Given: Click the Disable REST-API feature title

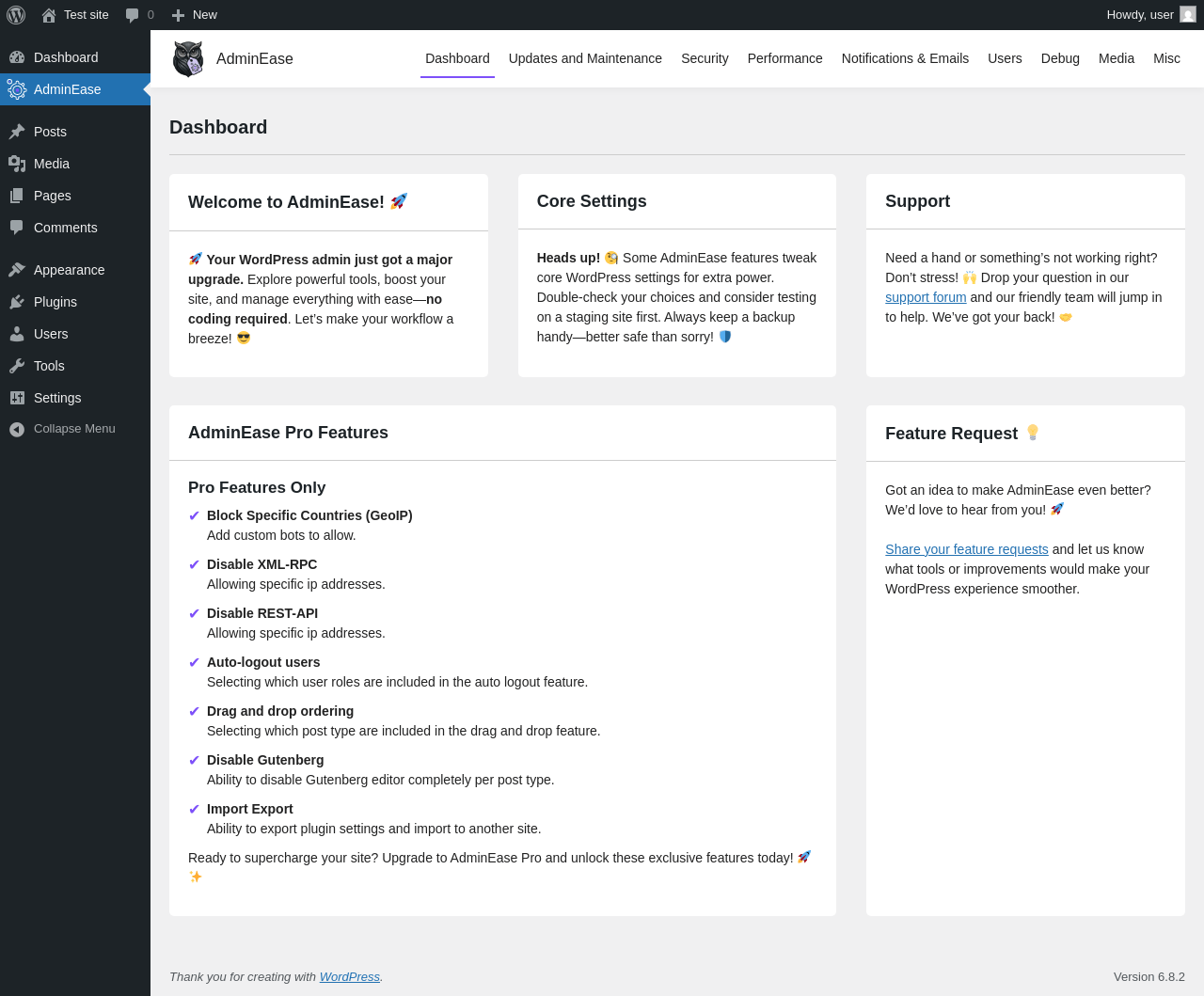Looking at the screenshot, I should pyautogui.click(x=262, y=613).
